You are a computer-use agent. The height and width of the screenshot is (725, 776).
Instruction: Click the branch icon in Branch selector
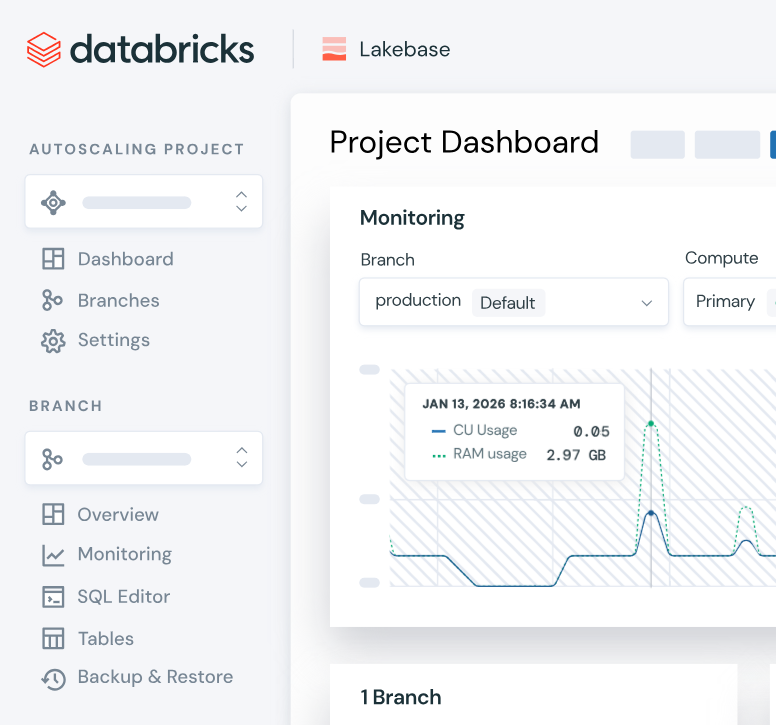[52, 459]
